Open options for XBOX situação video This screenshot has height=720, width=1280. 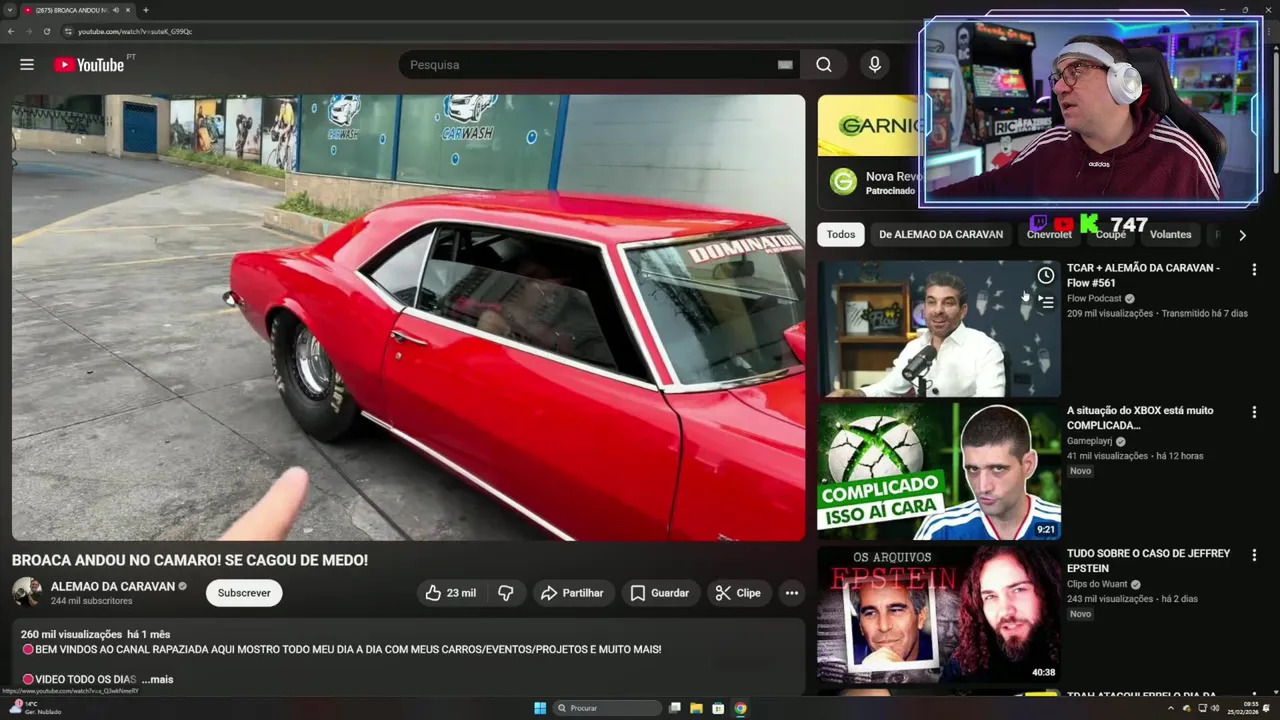[1254, 412]
